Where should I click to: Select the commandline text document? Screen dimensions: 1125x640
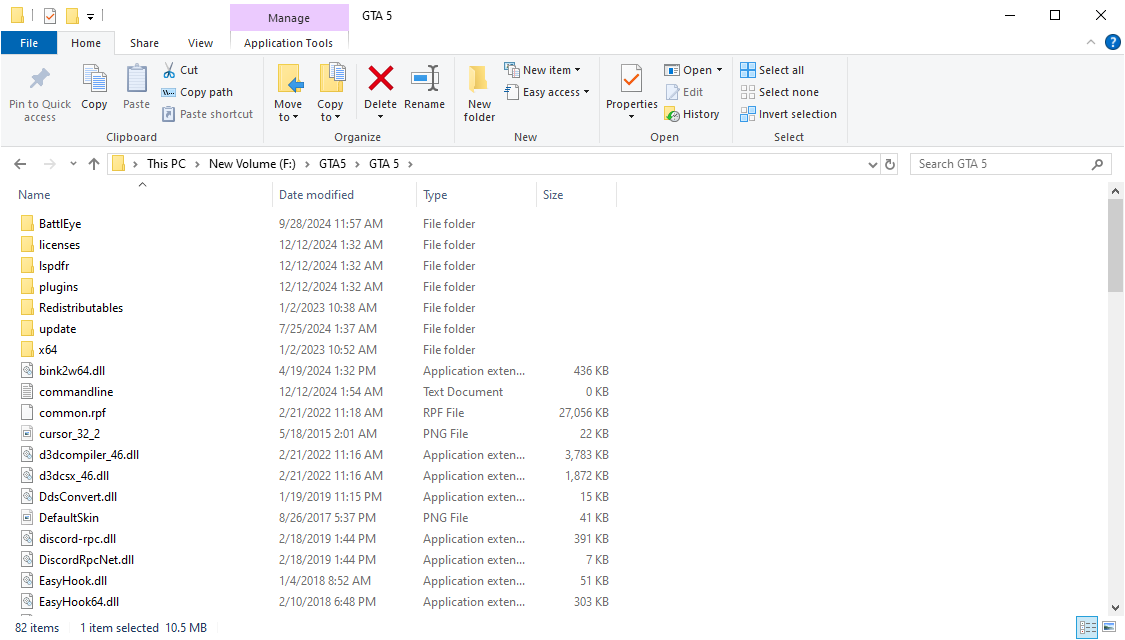pos(76,392)
